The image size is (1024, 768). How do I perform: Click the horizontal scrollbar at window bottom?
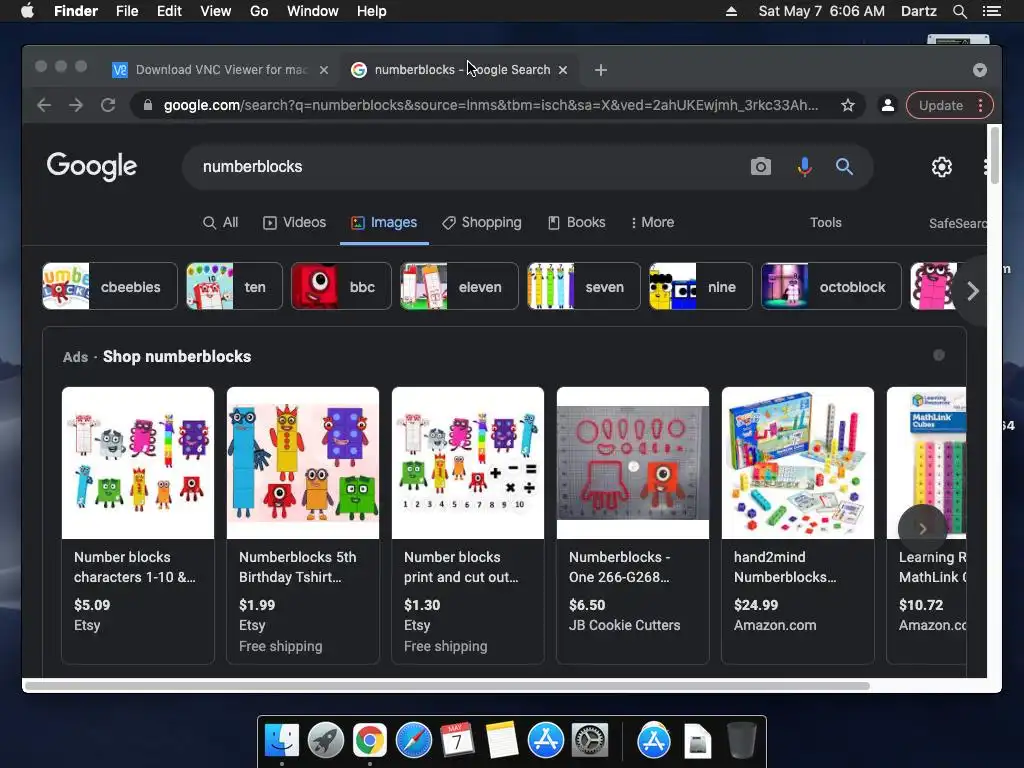click(x=447, y=686)
